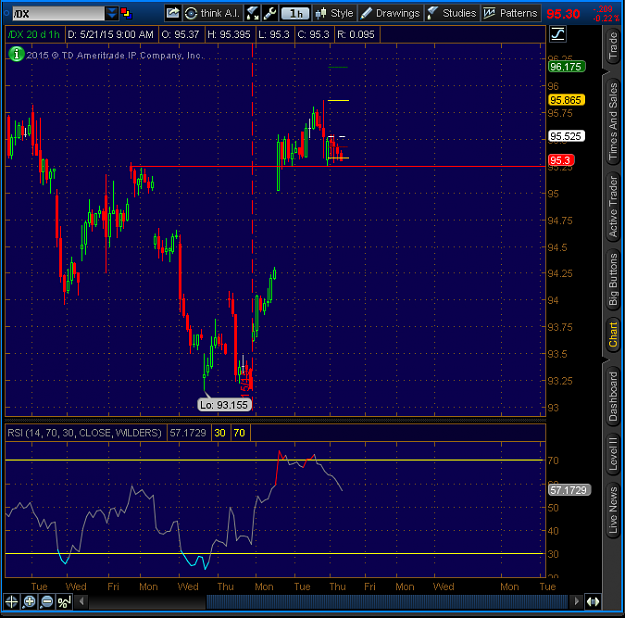This screenshot has width=625, height=618.
Task: Open the Studies menu
Action: pos(452,13)
